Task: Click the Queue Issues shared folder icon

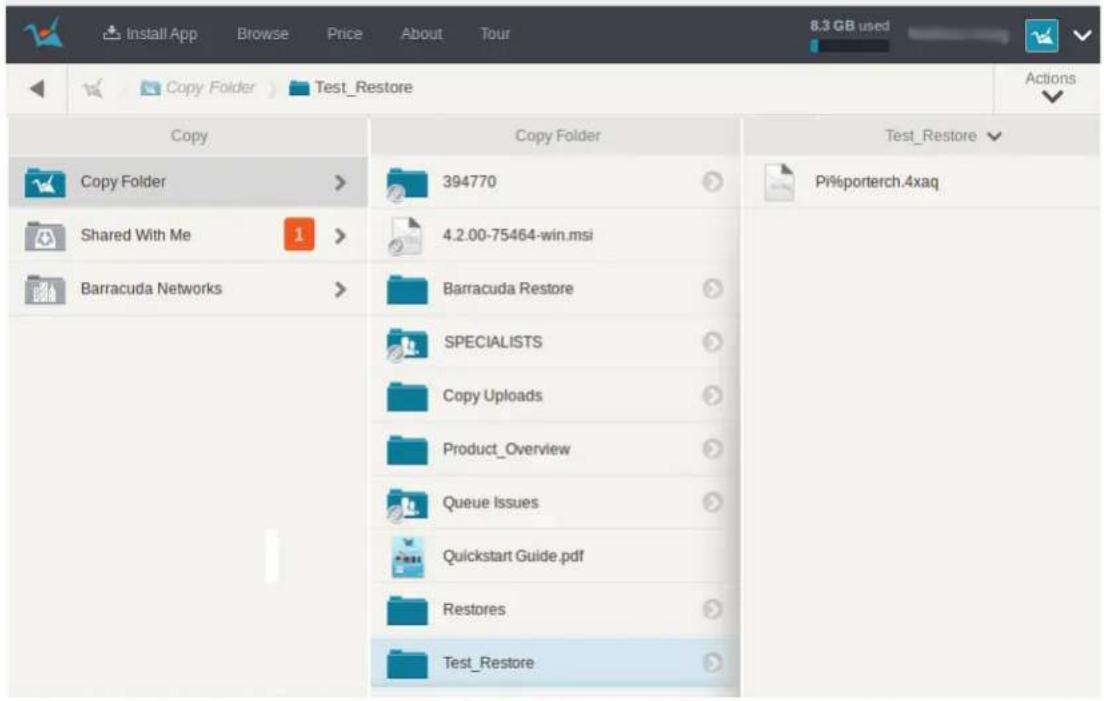Action: coord(407,504)
